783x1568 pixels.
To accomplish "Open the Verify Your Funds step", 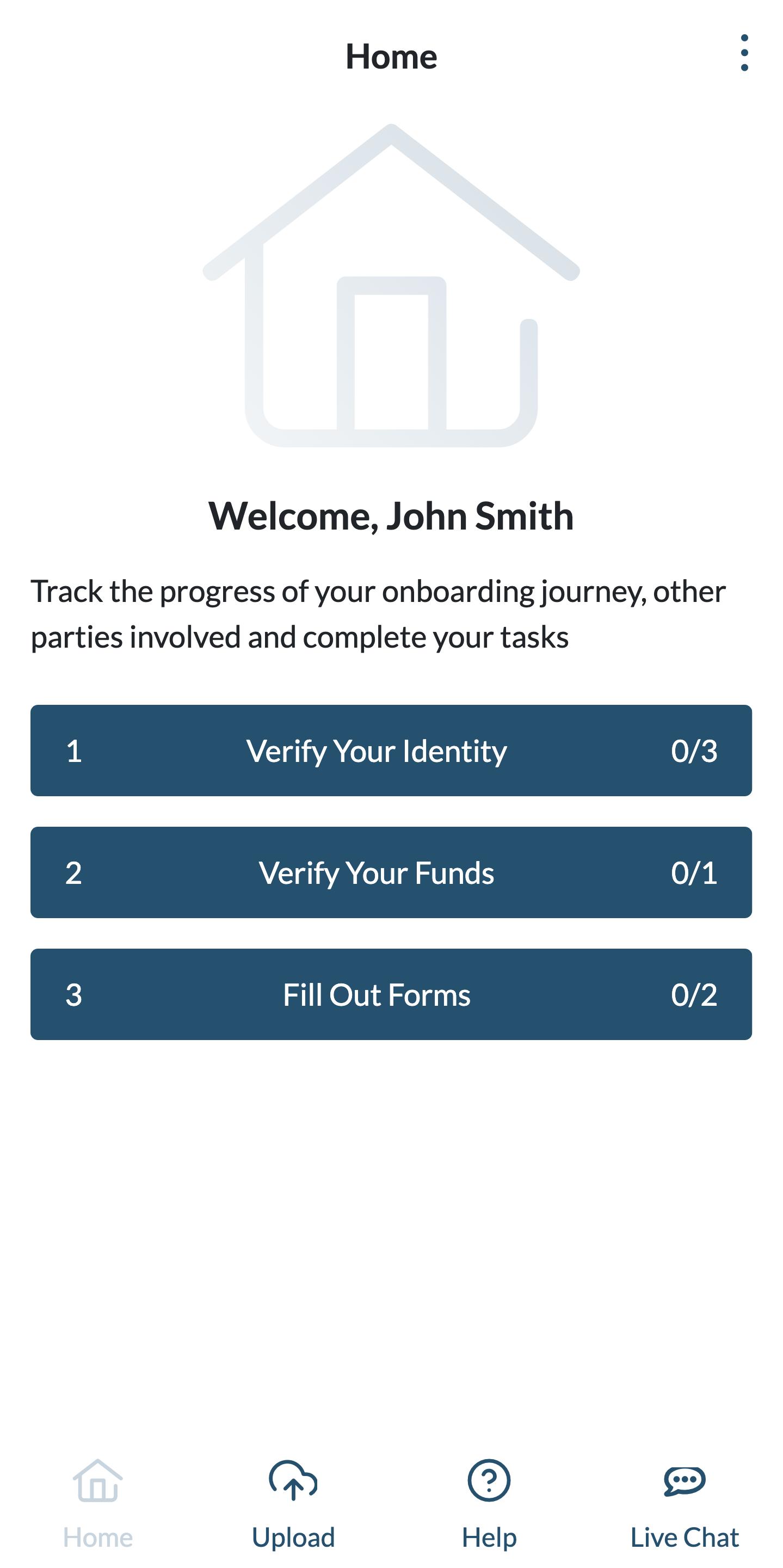I will click(x=377, y=872).
